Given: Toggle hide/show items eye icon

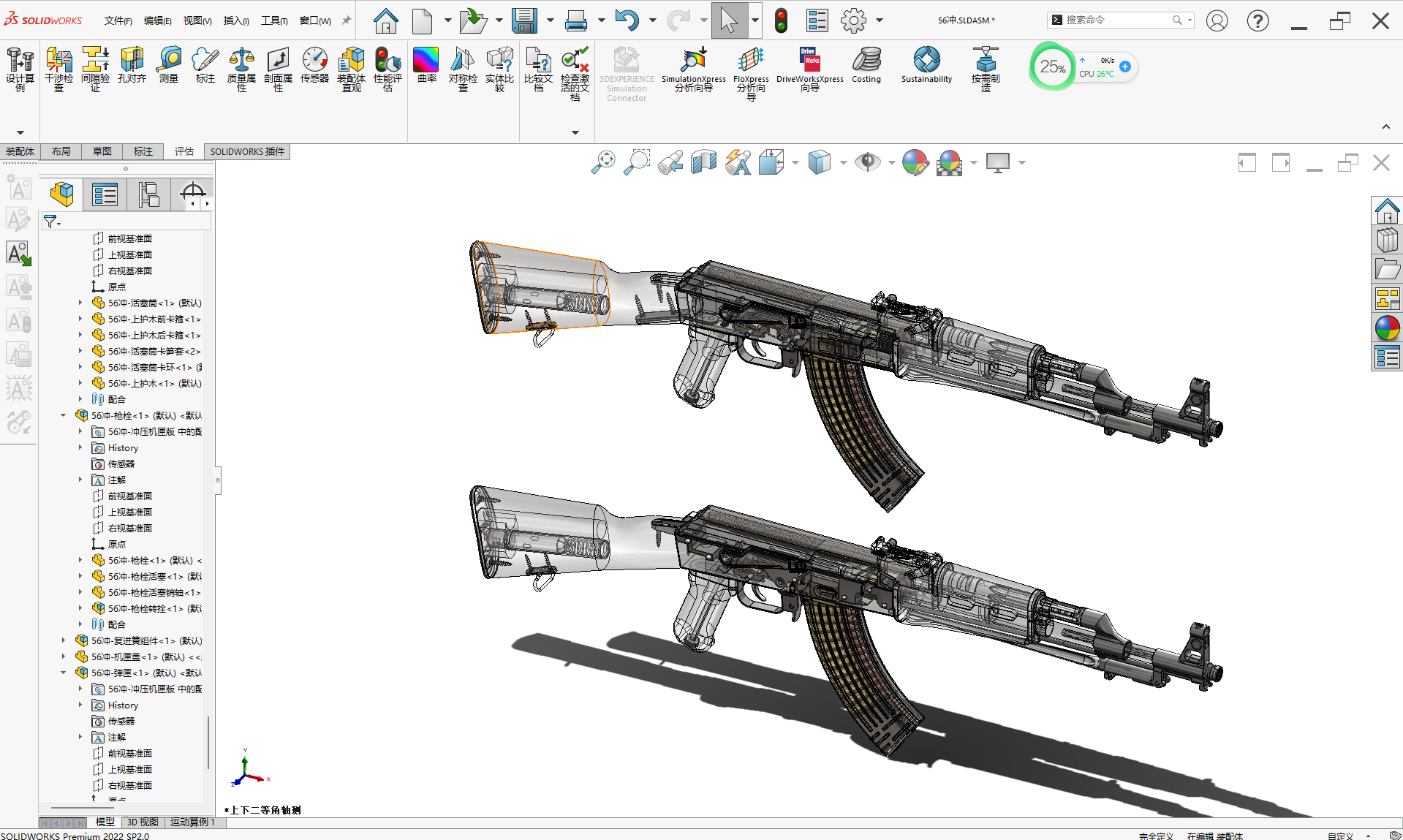Looking at the screenshot, I should click(x=867, y=162).
